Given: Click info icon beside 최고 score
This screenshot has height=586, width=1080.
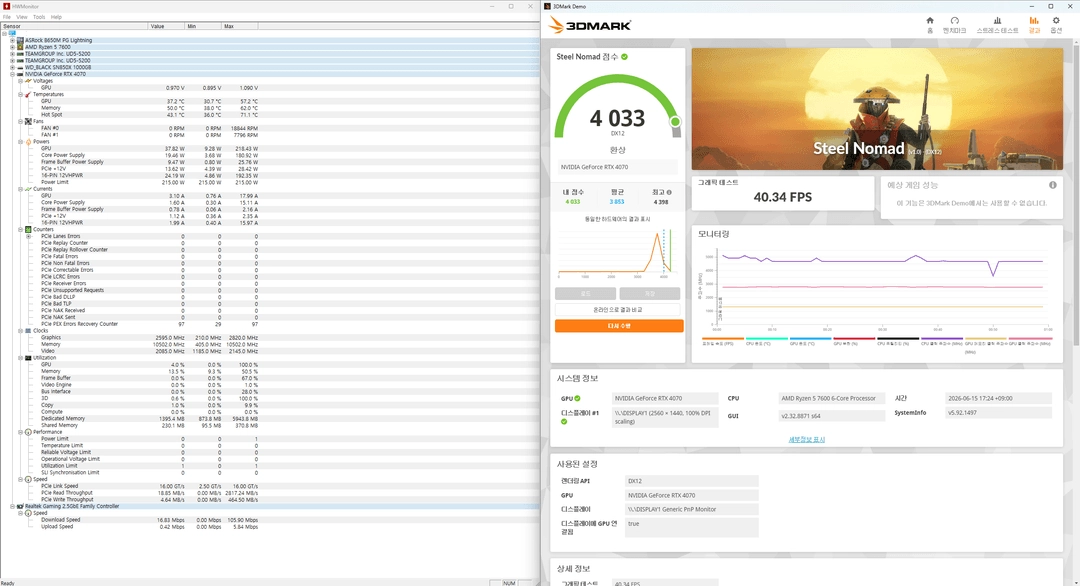Looking at the screenshot, I should (x=669, y=193).
